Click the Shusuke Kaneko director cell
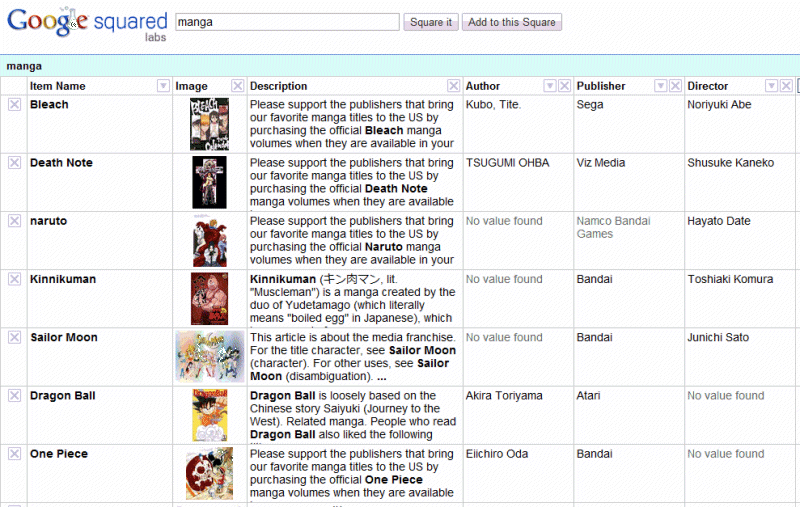This screenshot has width=800, height=507. [731, 163]
